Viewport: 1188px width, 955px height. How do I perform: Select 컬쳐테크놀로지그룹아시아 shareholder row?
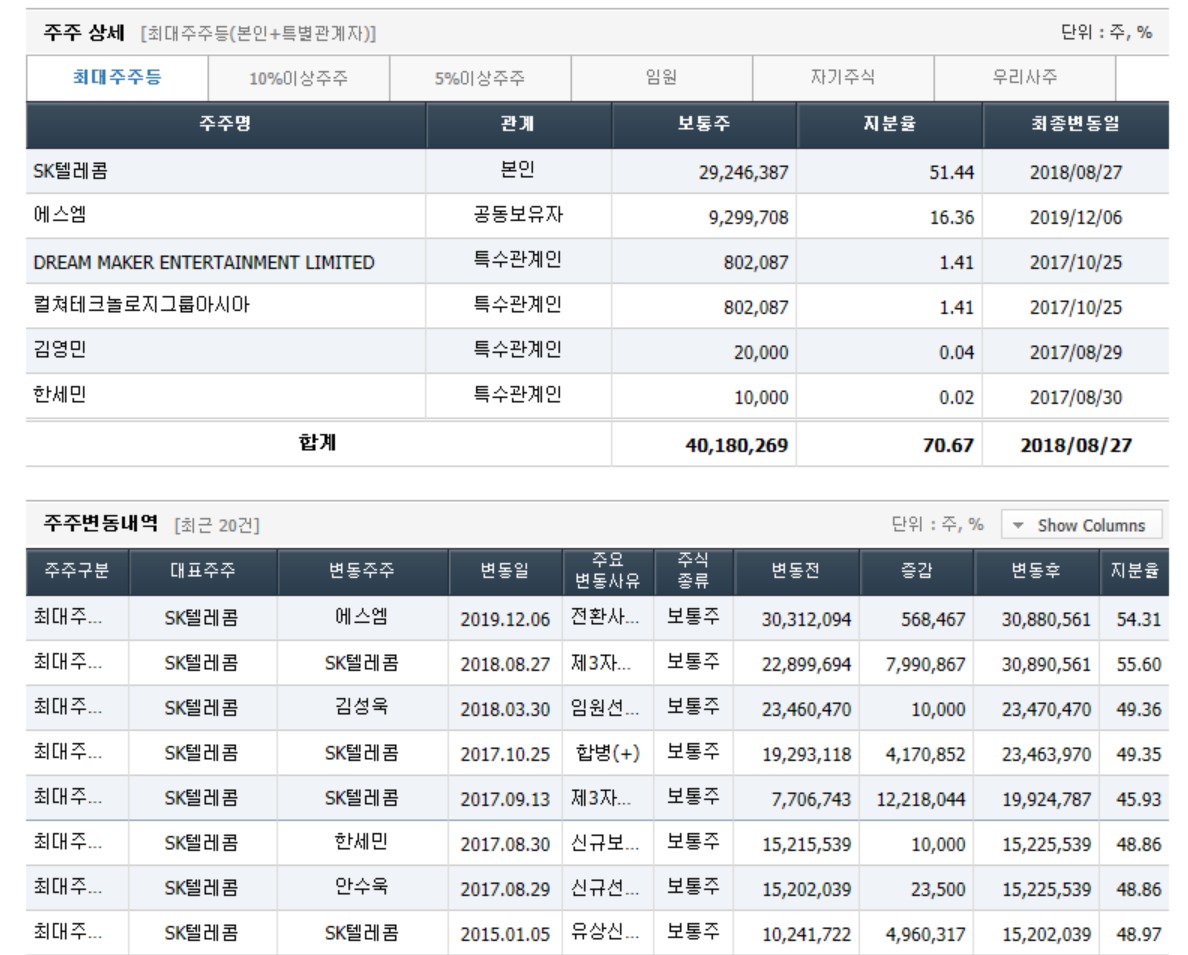pos(597,306)
